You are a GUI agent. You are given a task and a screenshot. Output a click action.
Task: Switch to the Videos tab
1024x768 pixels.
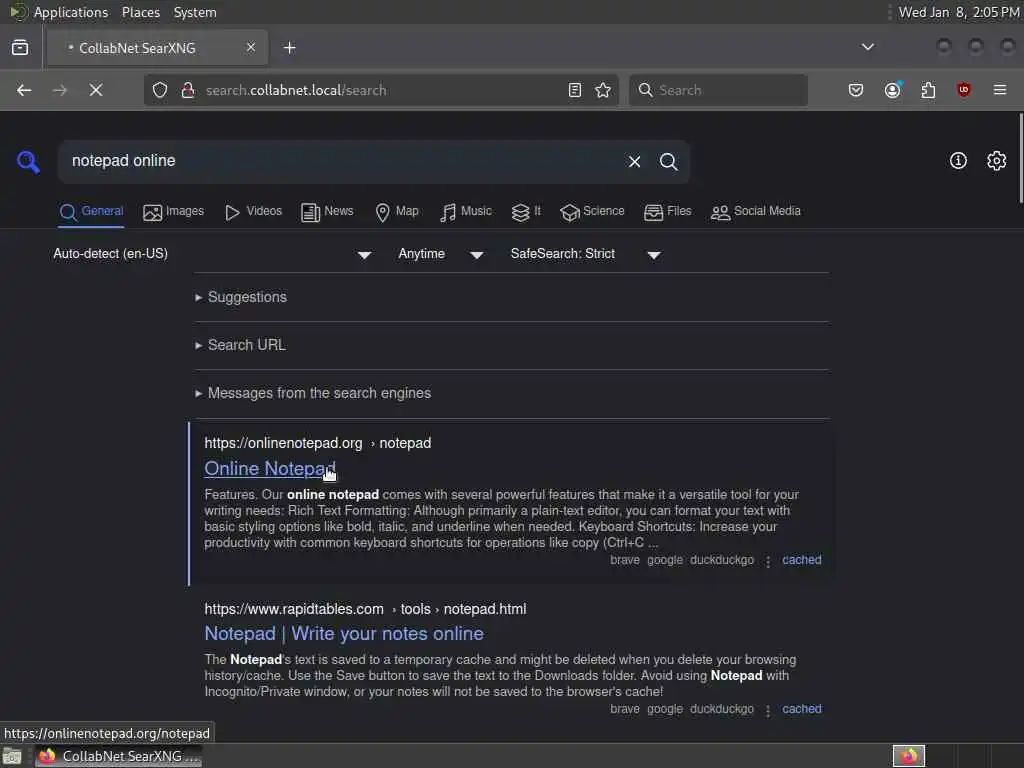point(253,212)
